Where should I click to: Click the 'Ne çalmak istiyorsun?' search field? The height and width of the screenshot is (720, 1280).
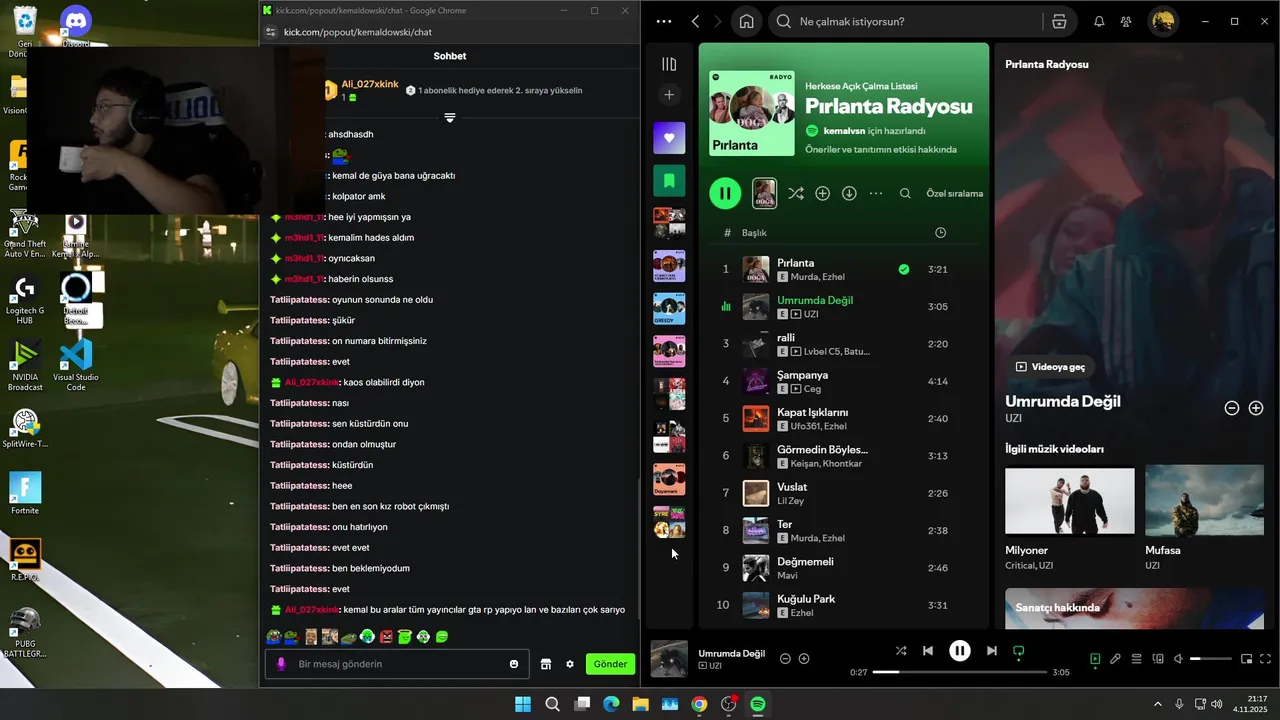click(905, 21)
